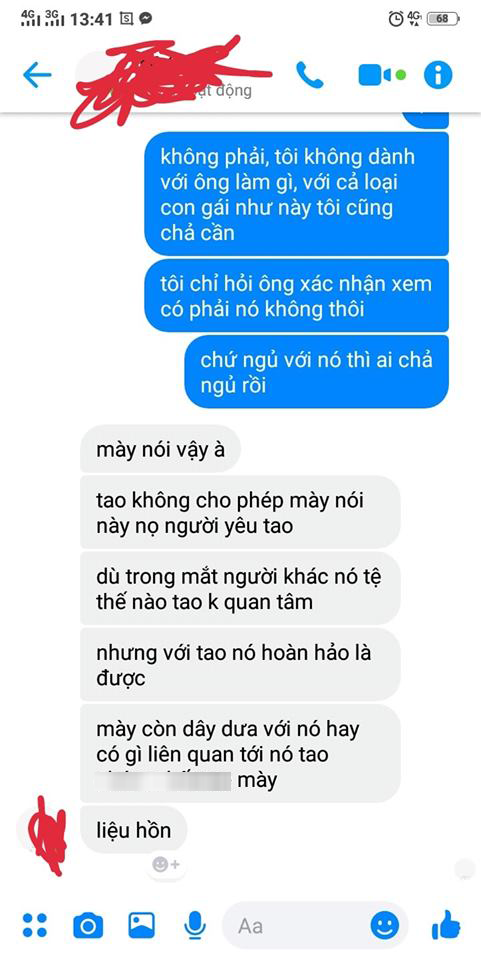Open the four-dot more apps menu
The width and height of the screenshot is (481, 960).
coord(34,925)
